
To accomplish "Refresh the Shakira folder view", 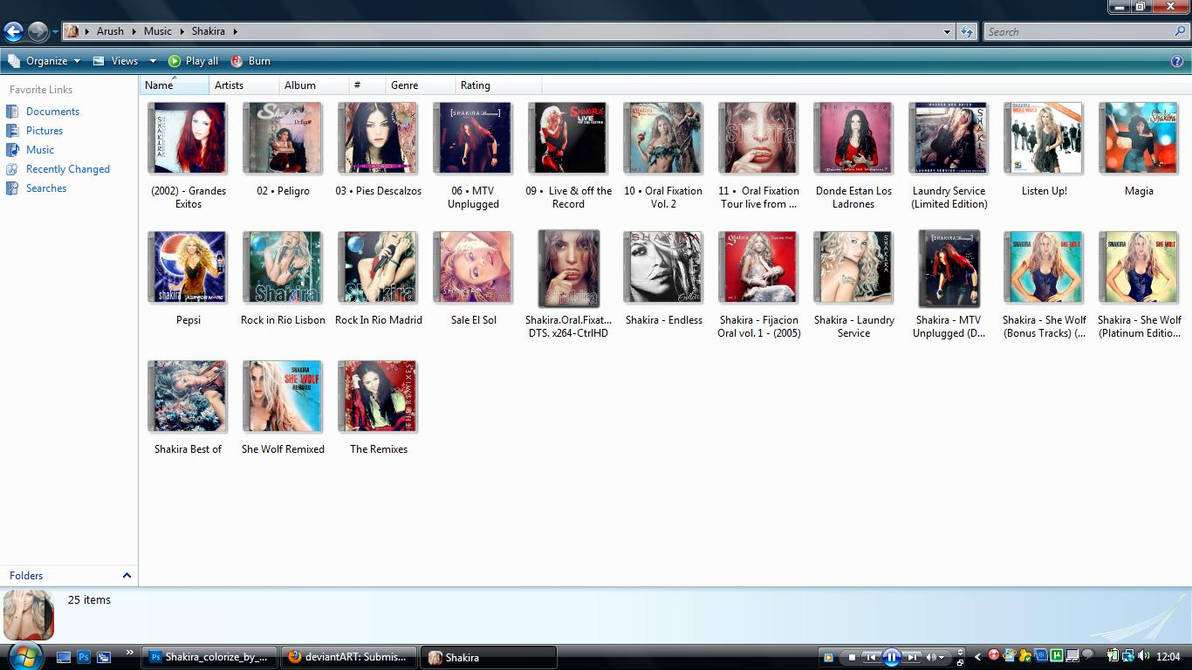I will click(967, 31).
